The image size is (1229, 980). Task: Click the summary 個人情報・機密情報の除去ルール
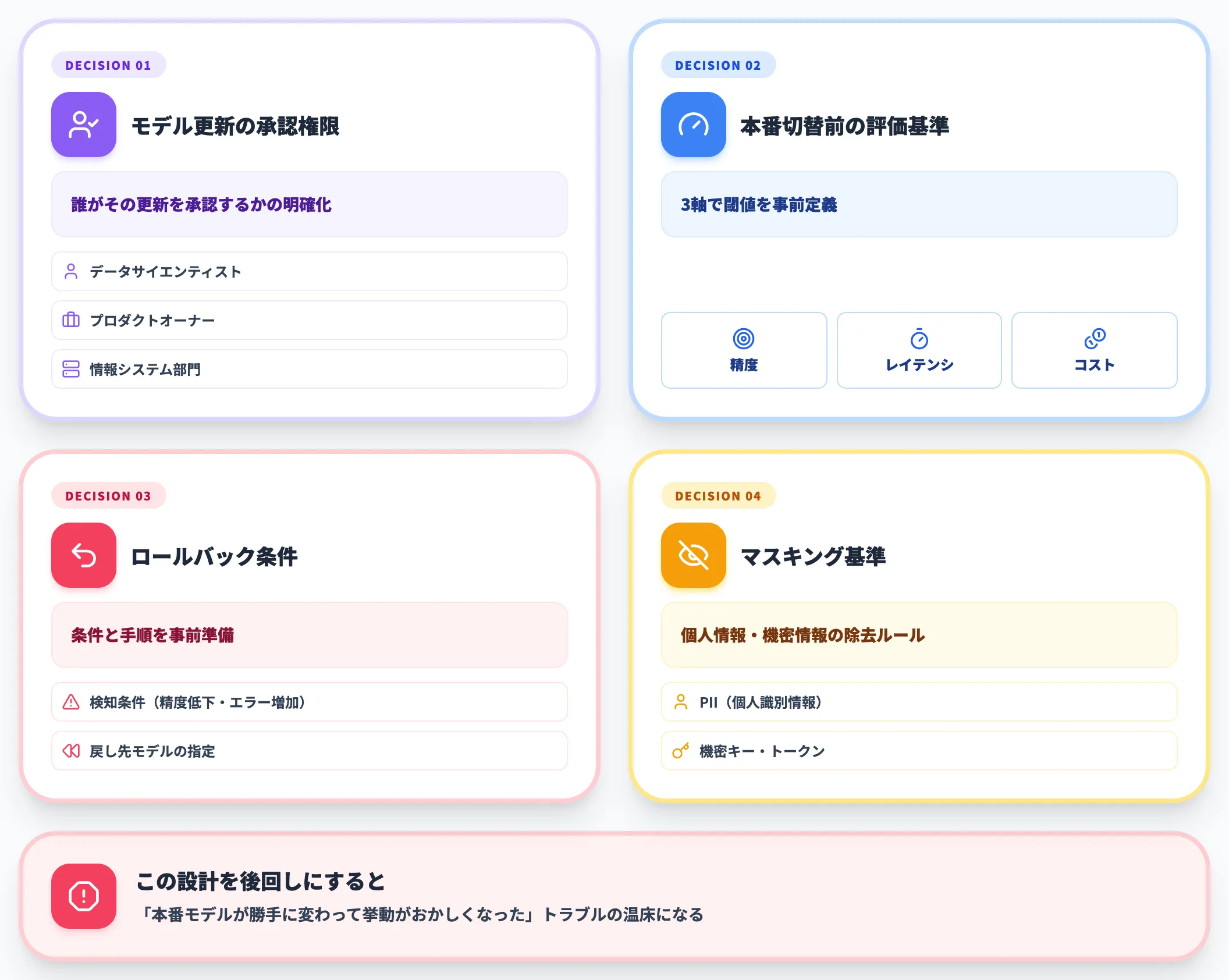(803, 635)
